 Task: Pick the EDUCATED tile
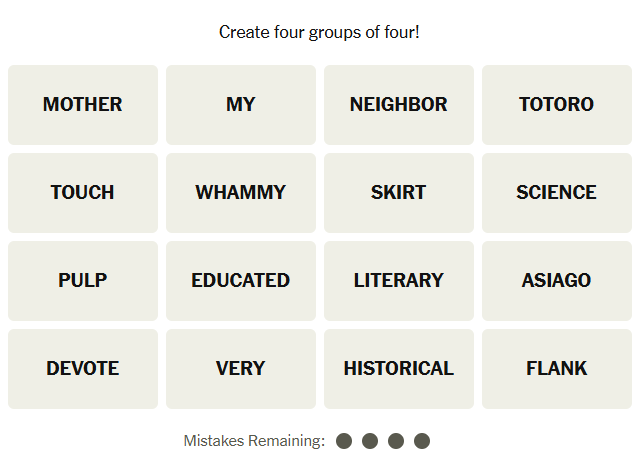(241, 281)
